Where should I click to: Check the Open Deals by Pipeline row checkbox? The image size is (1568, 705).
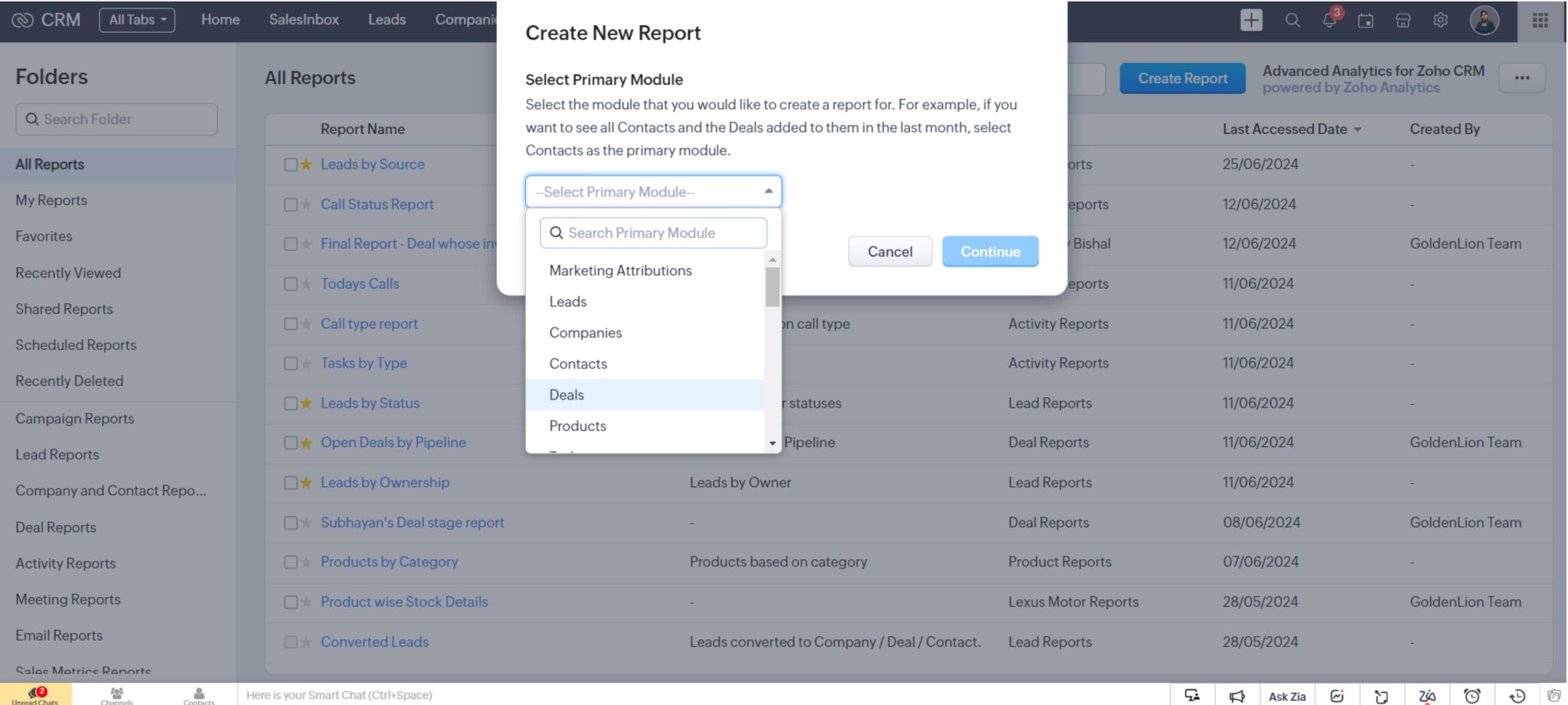290,442
